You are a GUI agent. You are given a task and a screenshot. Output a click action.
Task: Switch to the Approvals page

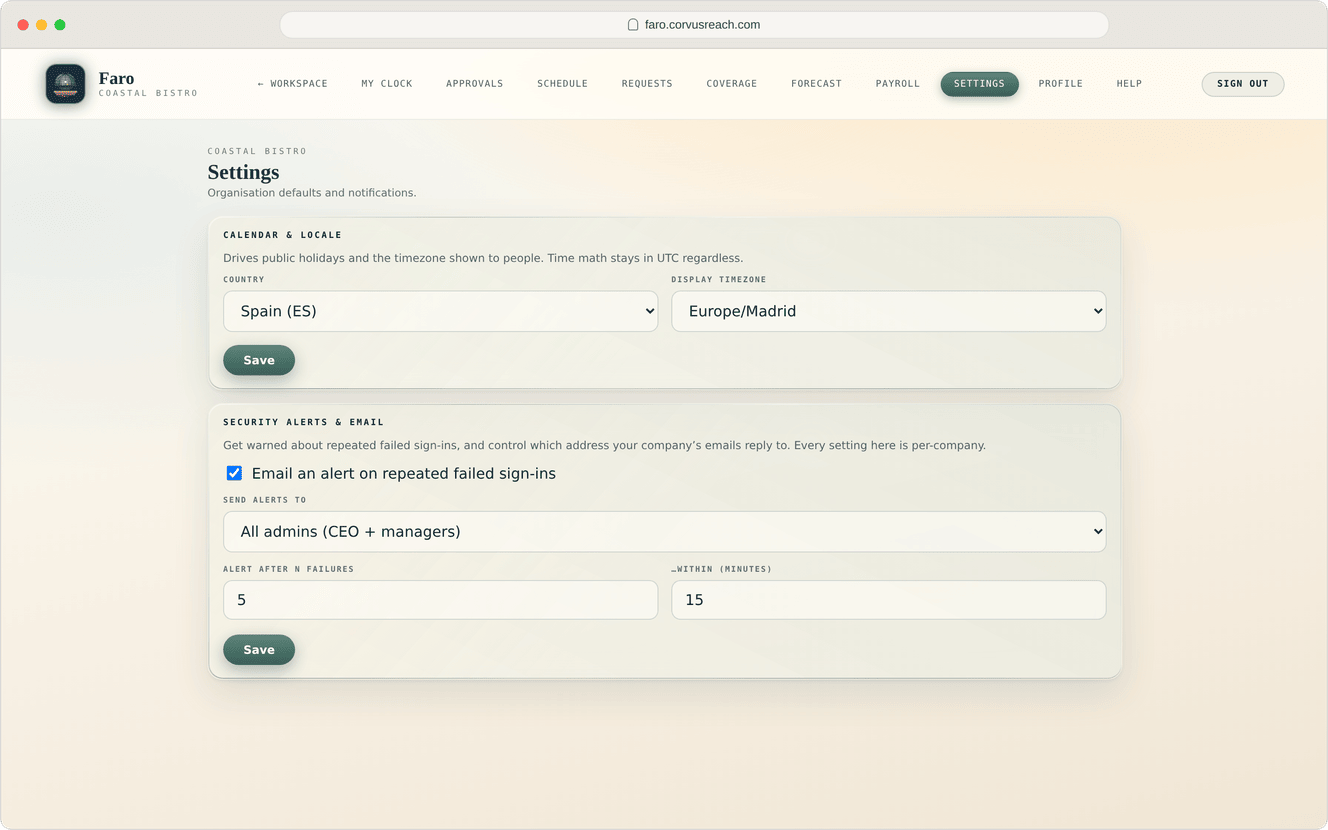point(475,84)
